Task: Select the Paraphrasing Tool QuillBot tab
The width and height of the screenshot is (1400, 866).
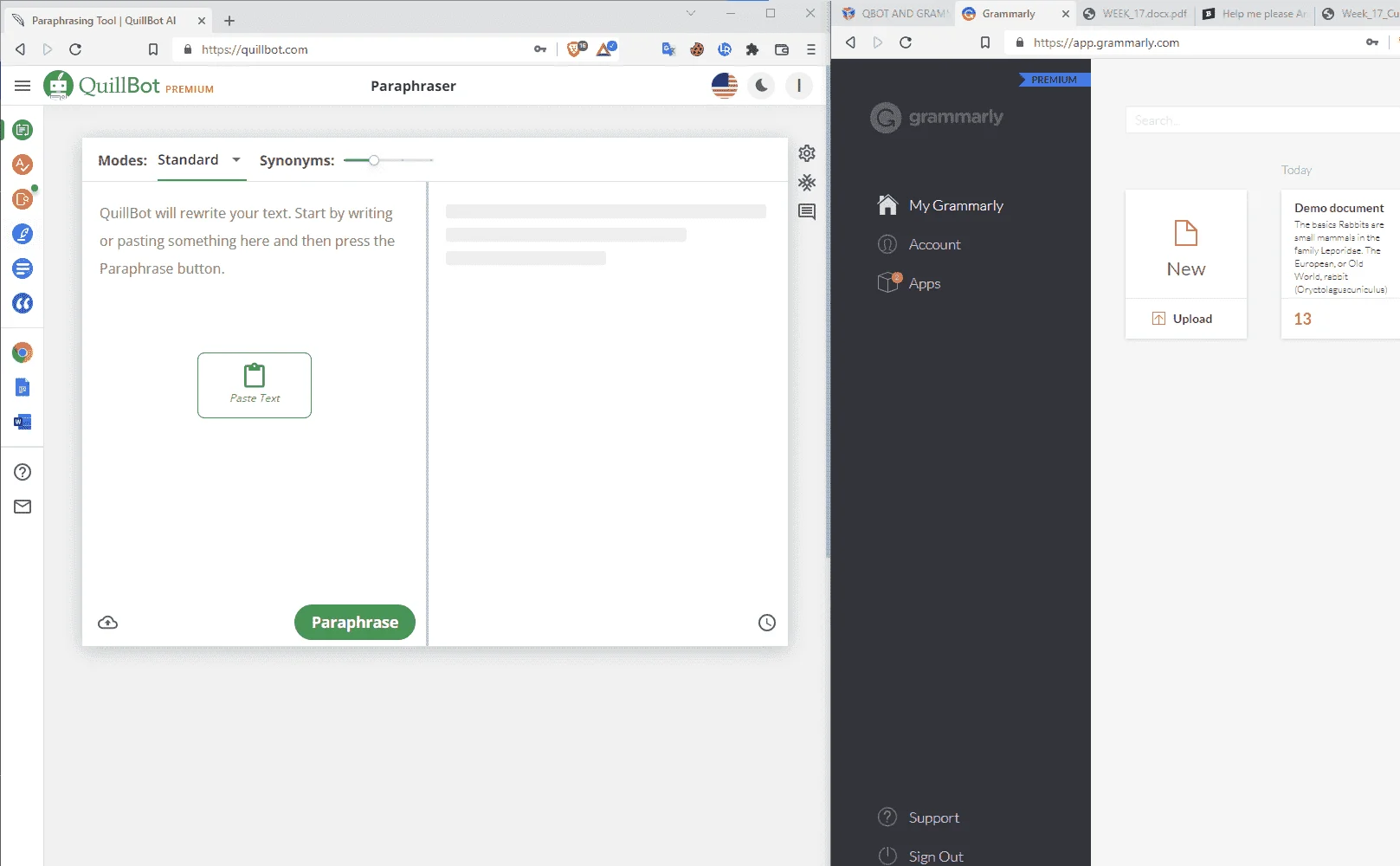Action: pos(106,20)
